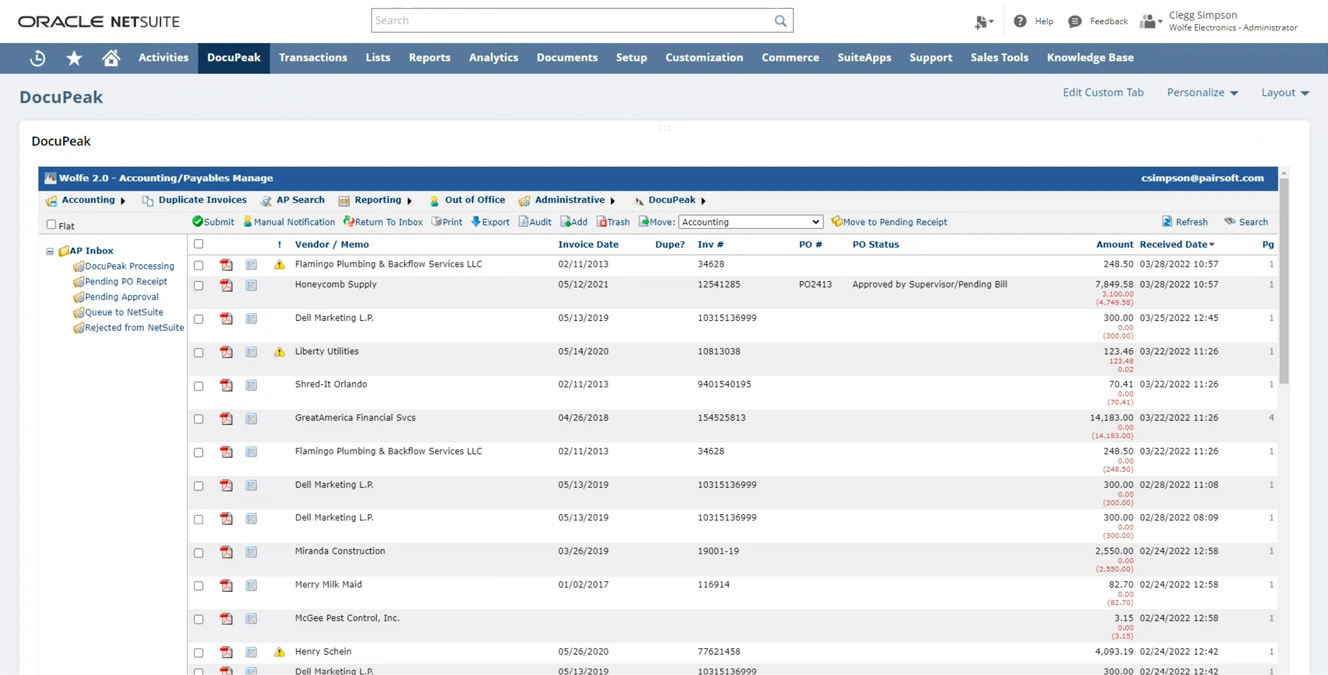Enable the Flat checkbox
This screenshot has height=675, width=1328.
tap(52, 225)
